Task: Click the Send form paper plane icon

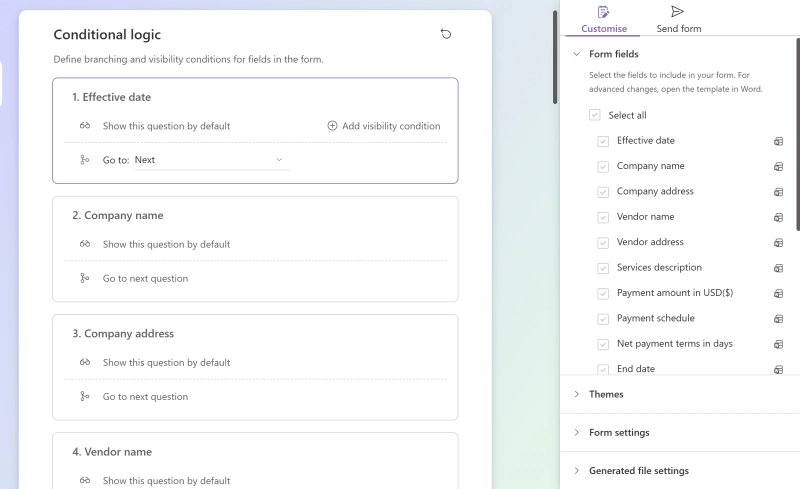Action: tap(678, 12)
